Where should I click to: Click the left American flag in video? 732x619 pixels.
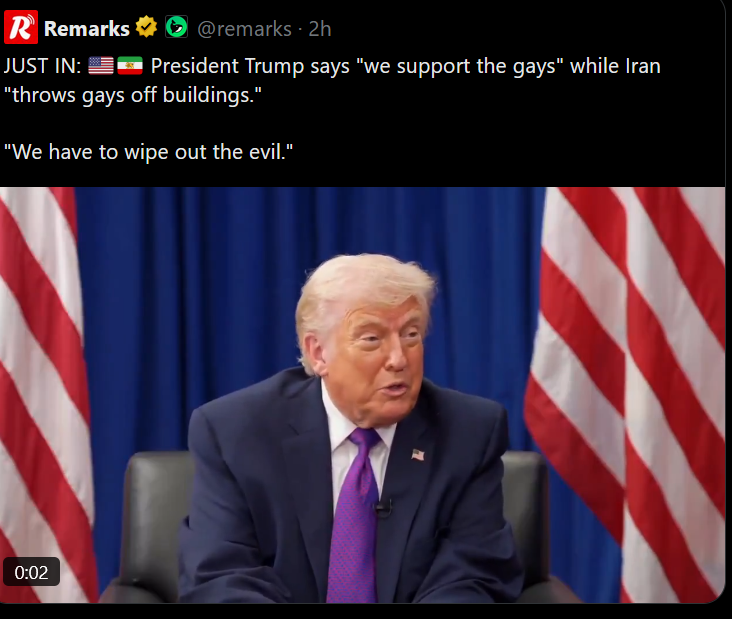tap(45, 394)
